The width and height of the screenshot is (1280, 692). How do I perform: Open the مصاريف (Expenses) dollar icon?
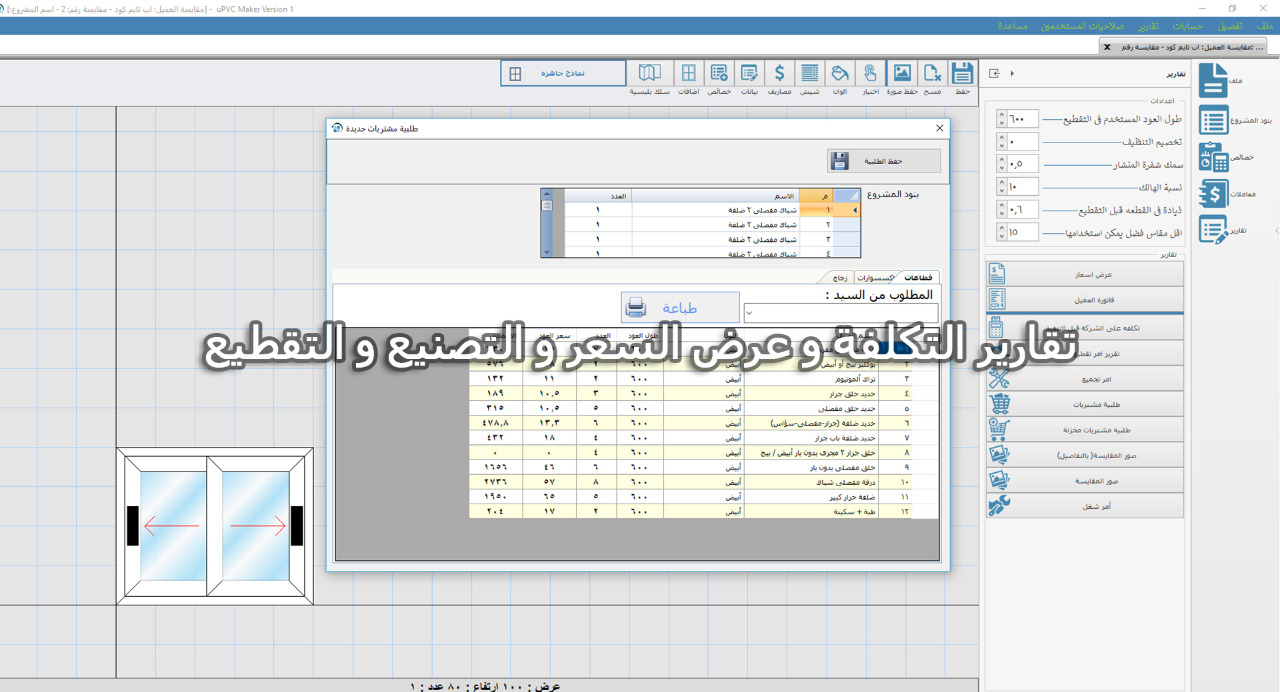click(x=779, y=73)
